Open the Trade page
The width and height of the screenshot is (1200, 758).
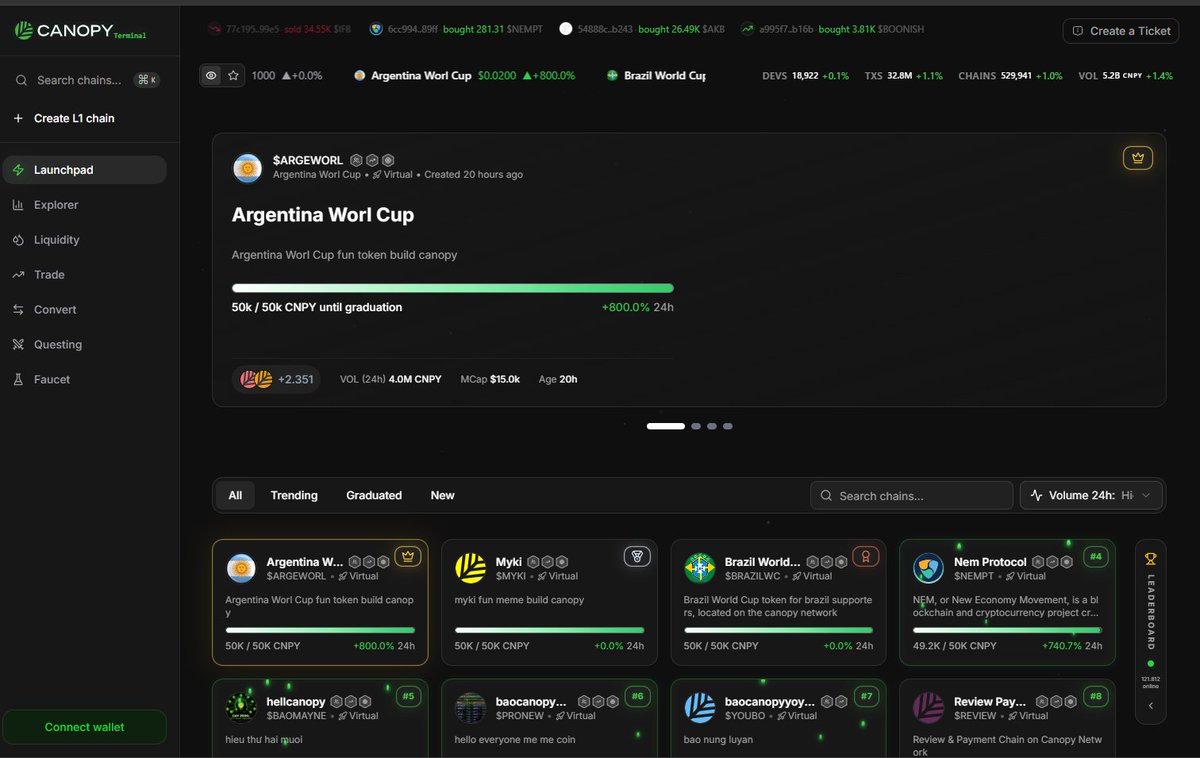(84, 275)
